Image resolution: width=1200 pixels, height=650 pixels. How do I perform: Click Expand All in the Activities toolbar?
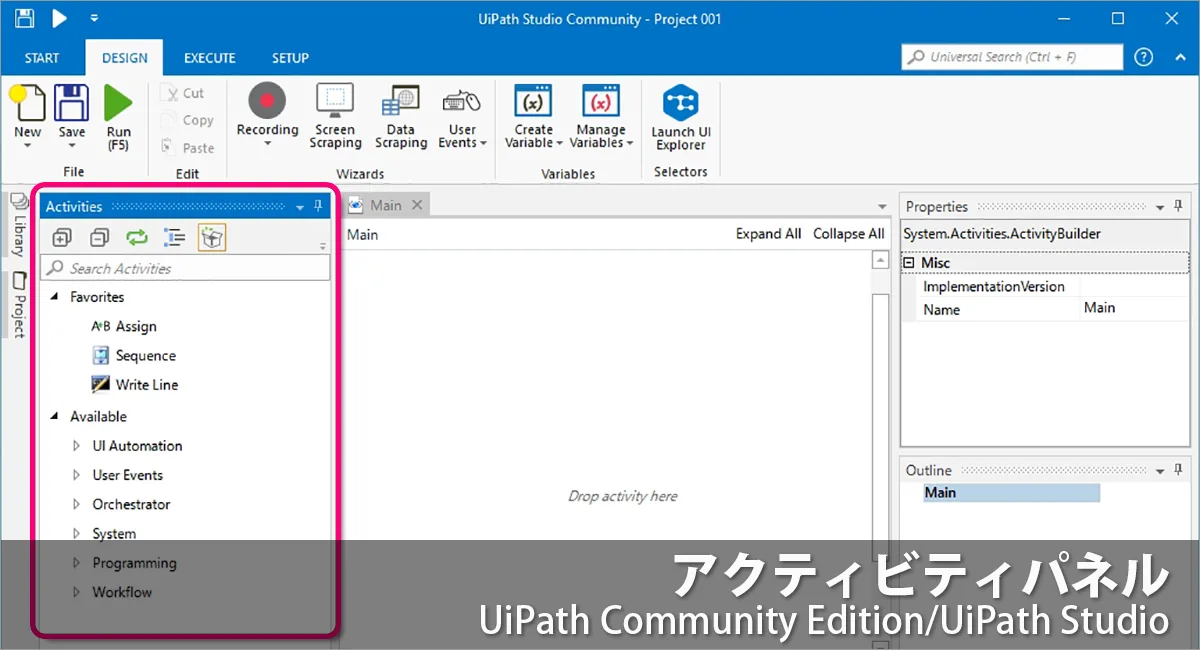coord(62,237)
